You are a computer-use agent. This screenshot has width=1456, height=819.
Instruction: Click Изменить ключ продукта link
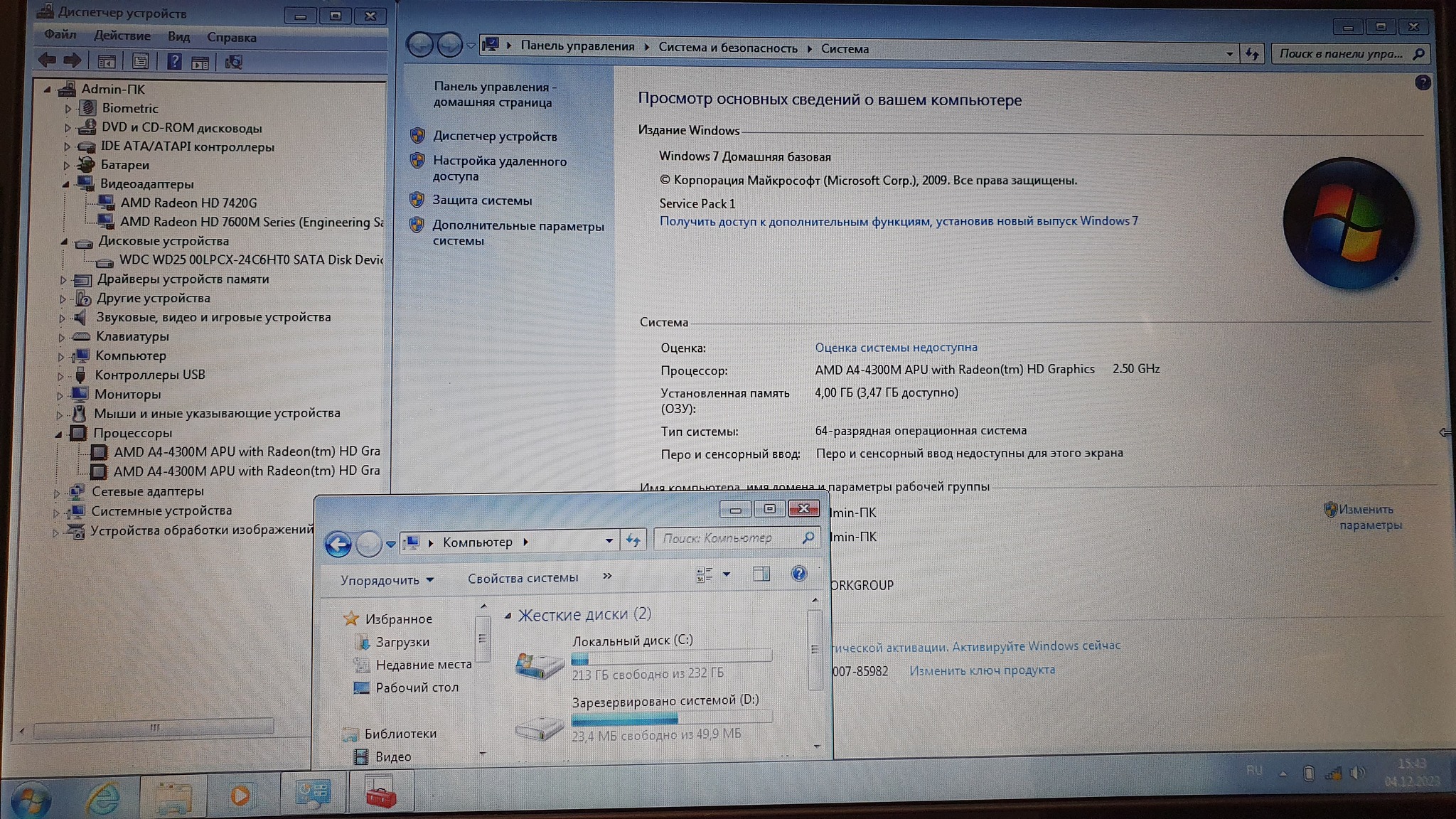point(982,670)
